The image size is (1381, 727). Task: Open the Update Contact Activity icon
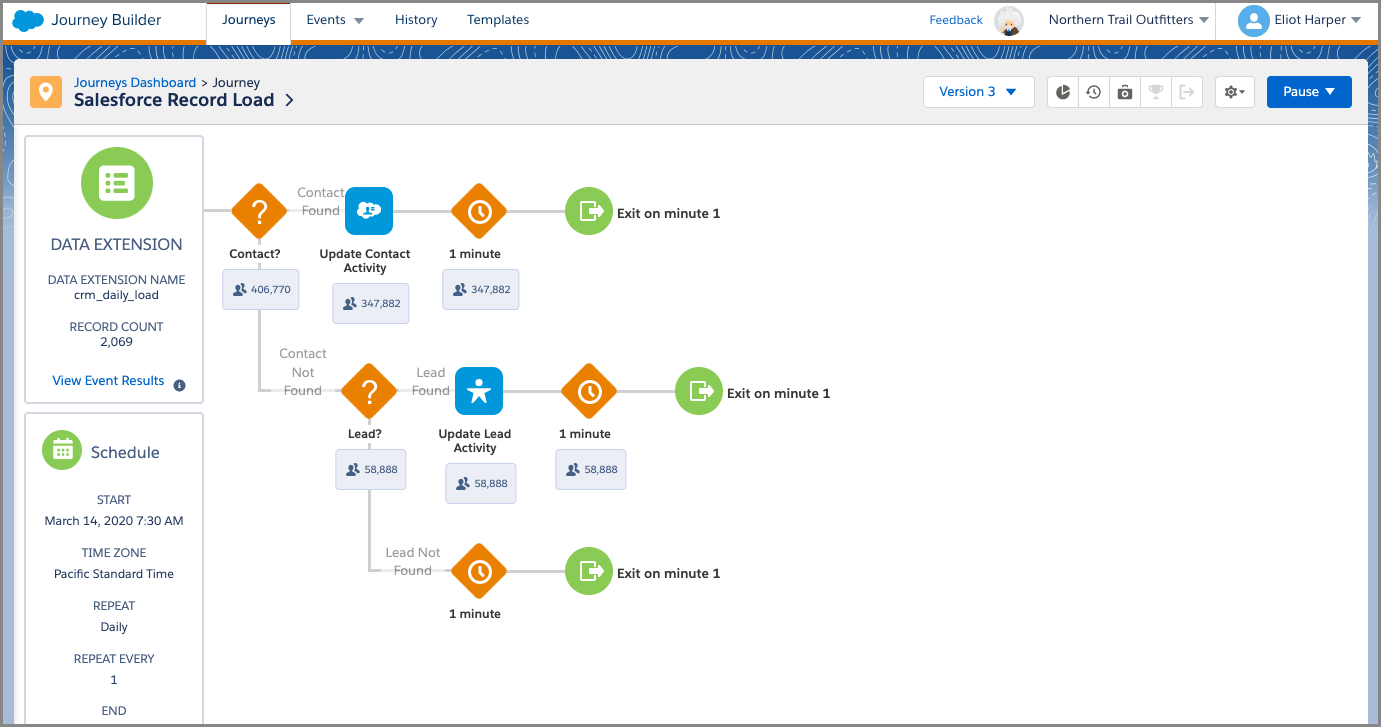pos(369,211)
